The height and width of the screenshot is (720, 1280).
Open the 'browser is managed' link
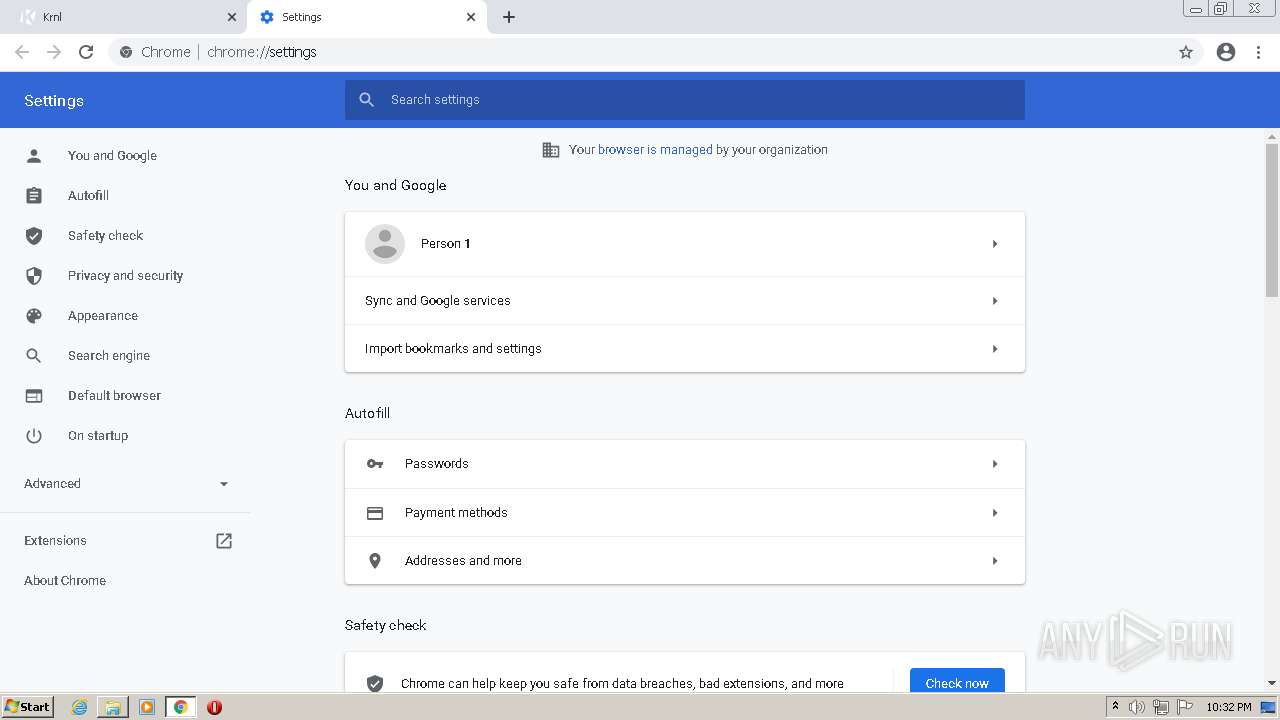[655, 150]
